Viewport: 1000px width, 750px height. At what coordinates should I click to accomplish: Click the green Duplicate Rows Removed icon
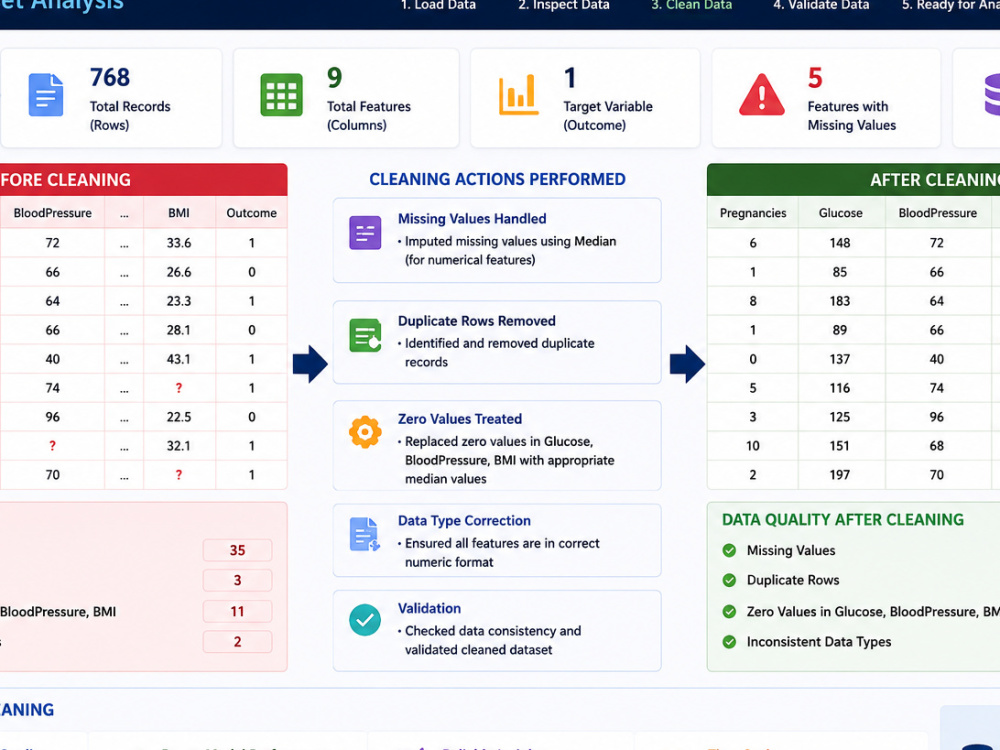(x=365, y=335)
